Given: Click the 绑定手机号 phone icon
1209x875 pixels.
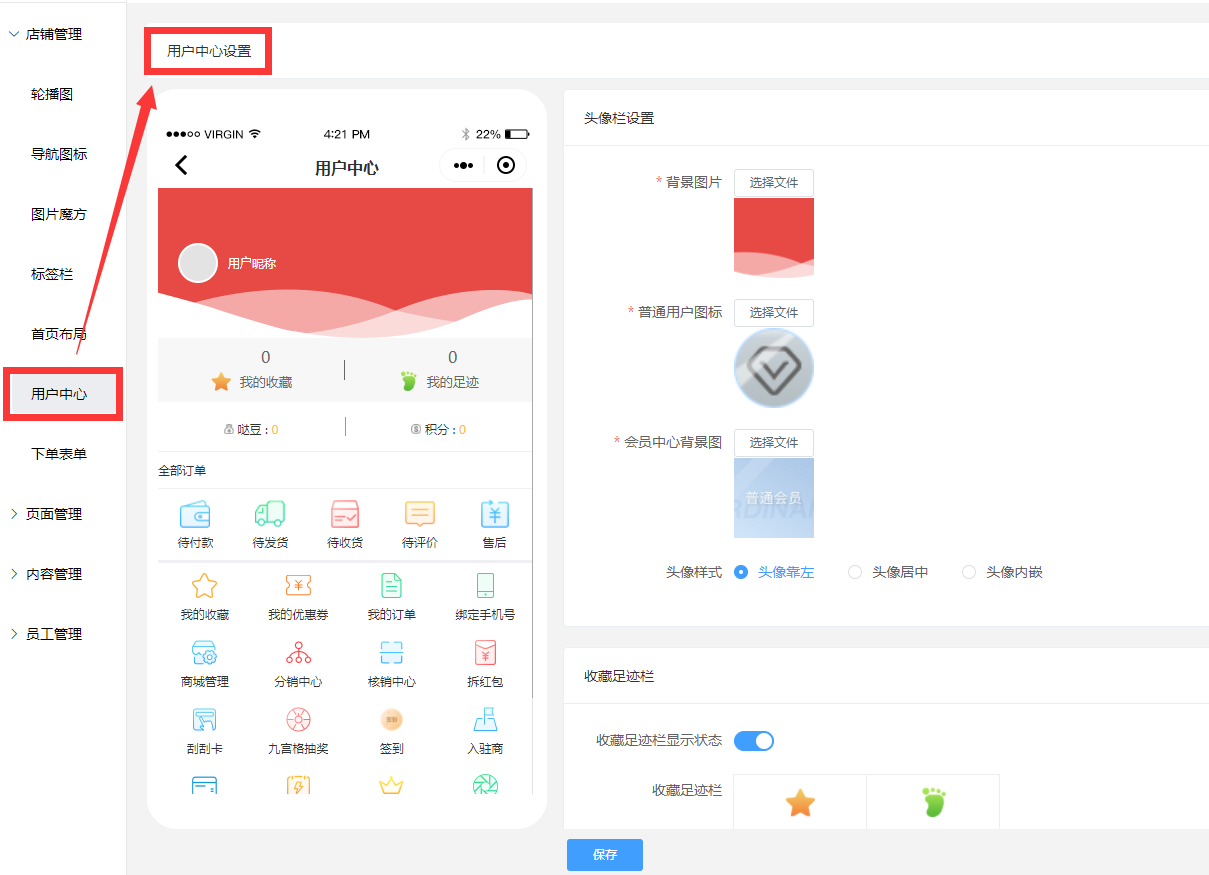Looking at the screenshot, I should click(x=485, y=586).
